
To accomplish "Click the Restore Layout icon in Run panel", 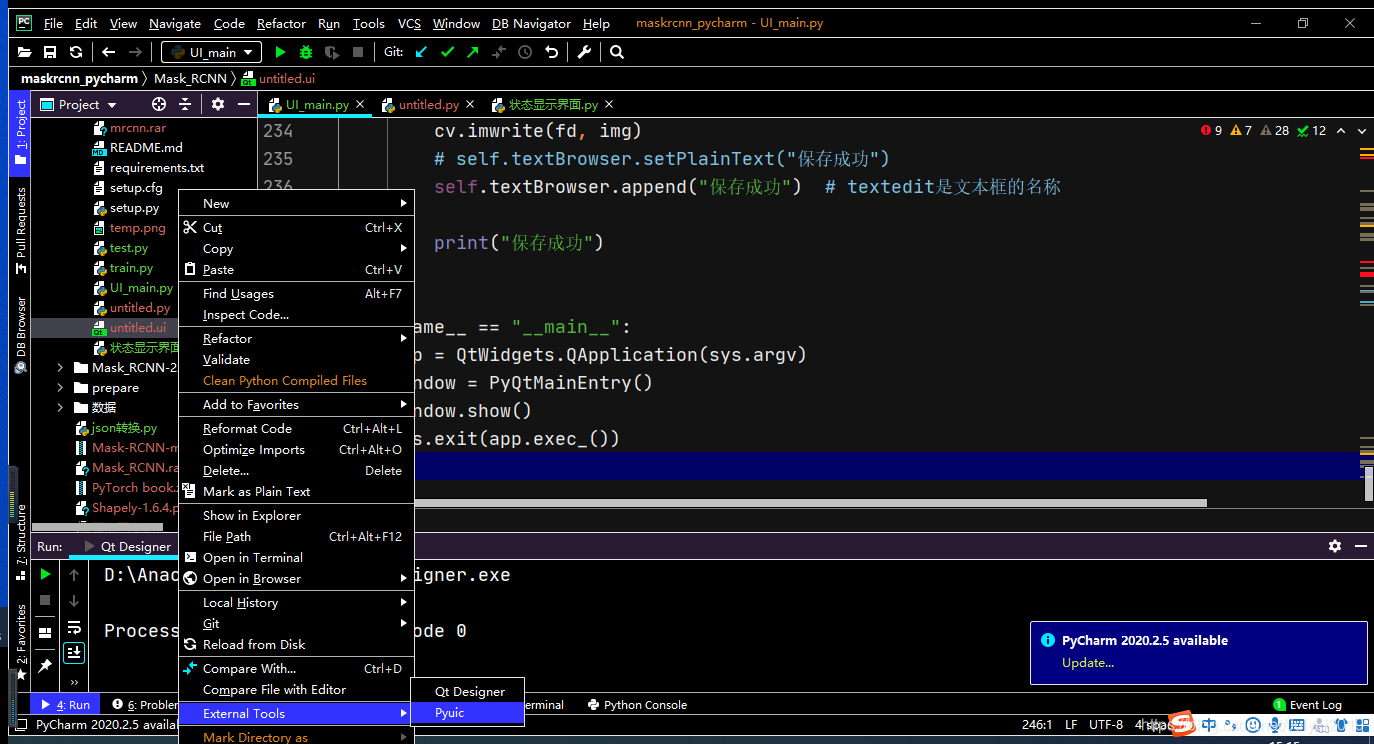I will (45, 632).
